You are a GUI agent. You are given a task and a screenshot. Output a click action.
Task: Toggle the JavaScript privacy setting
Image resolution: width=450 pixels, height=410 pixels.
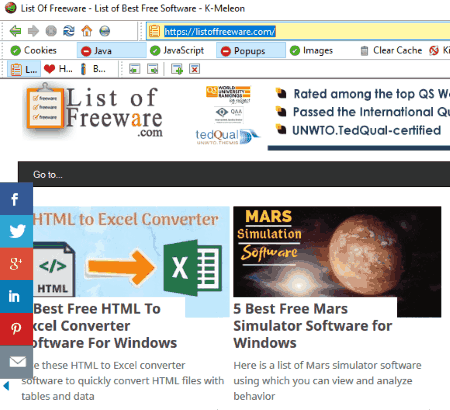177,50
